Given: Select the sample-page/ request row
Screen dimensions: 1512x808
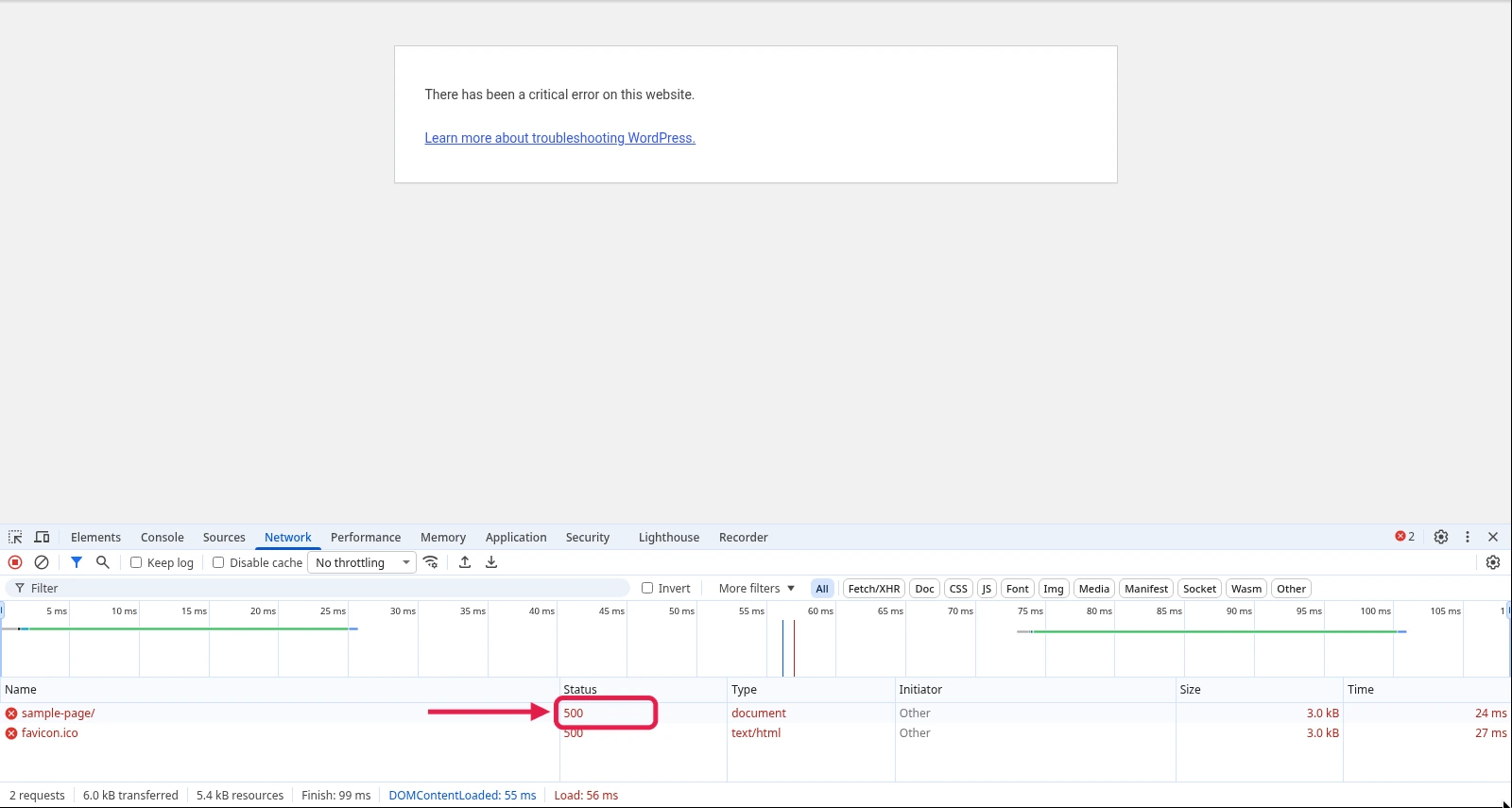Looking at the screenshot, I should pos(756,713).
